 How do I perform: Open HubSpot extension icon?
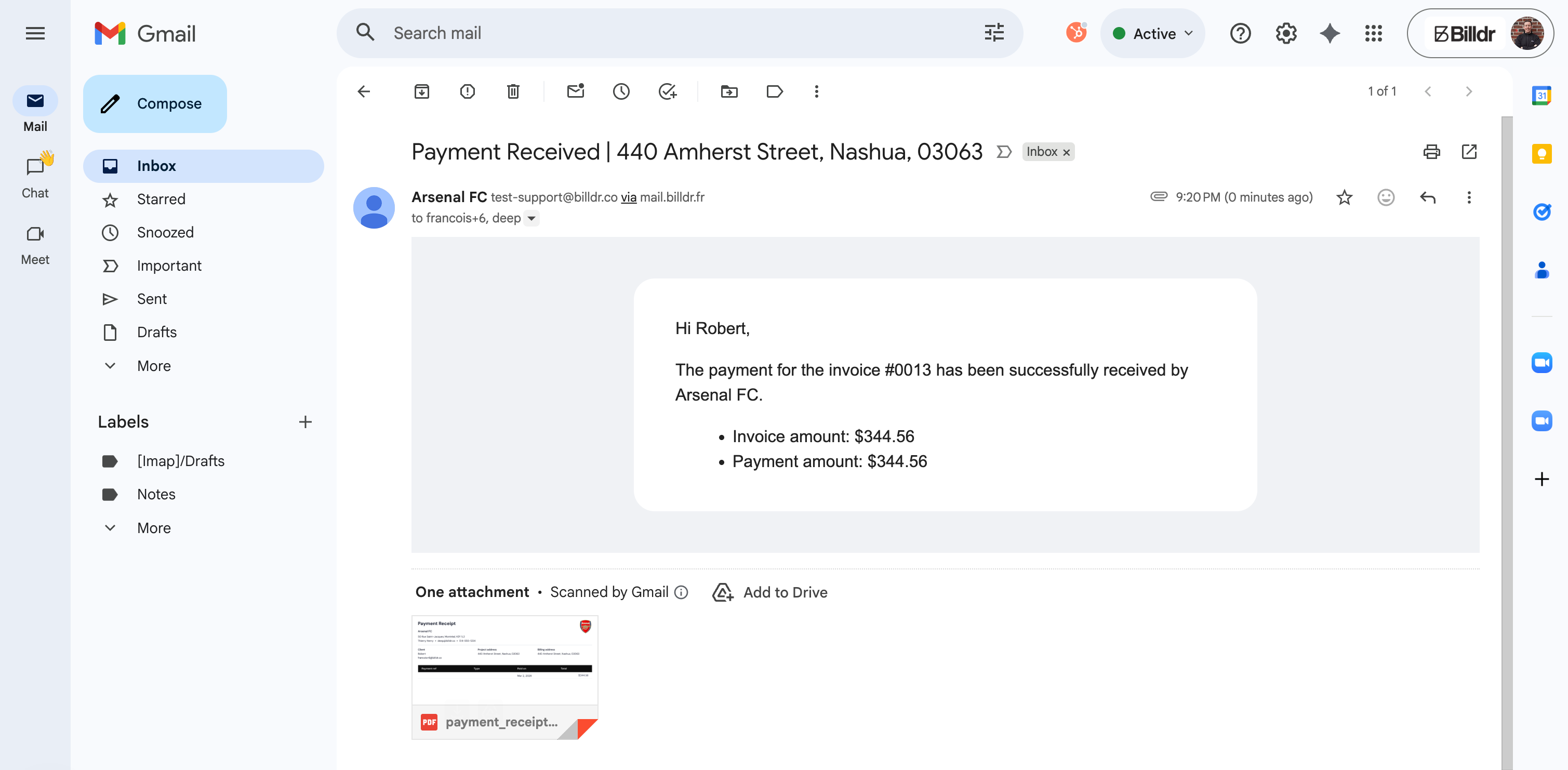tap(1076, 32)
